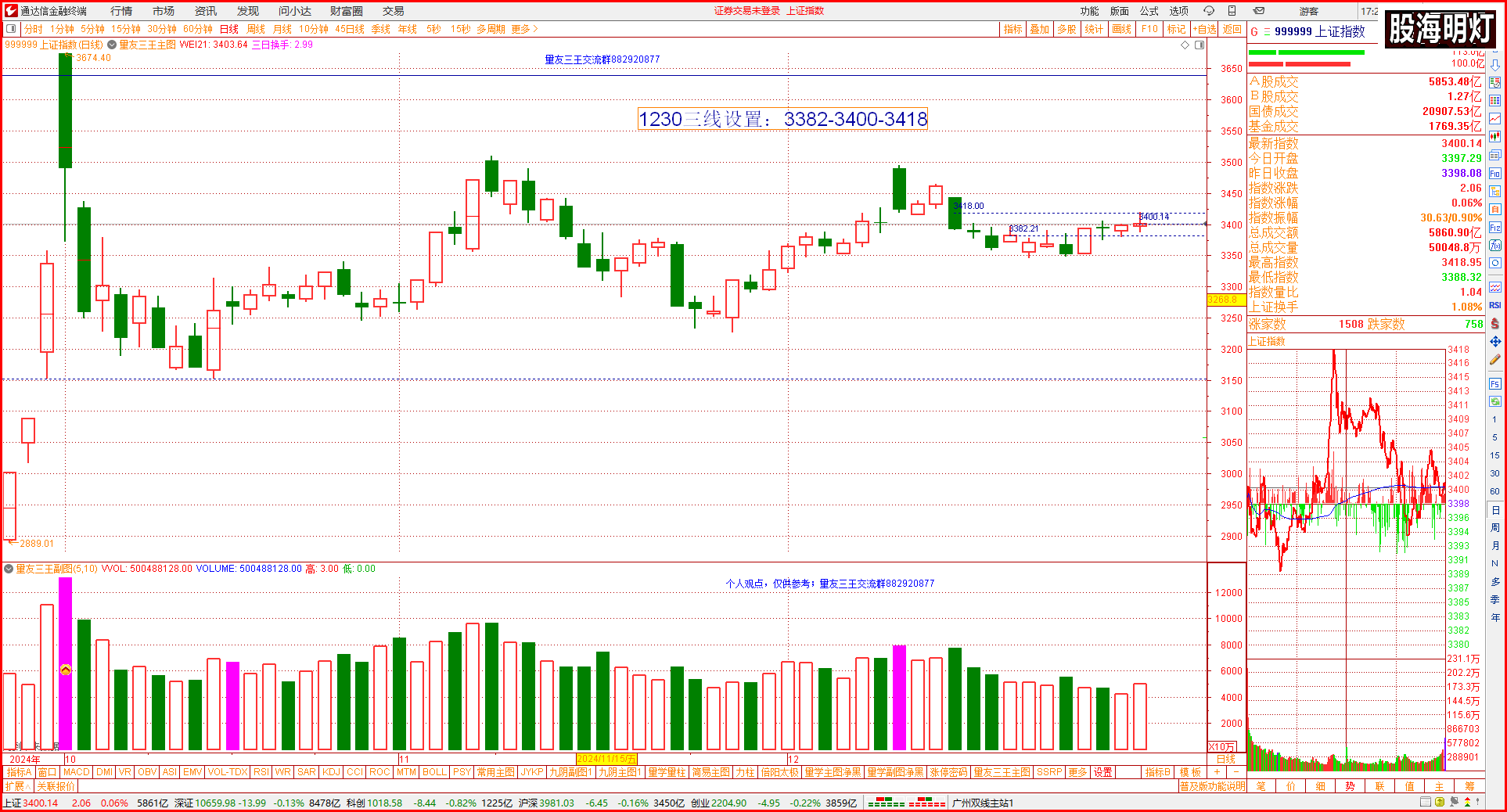Click the sidebar split icon at chart top right
Viewport: 1507px width, 812px height.
(x=1199, y=45)
